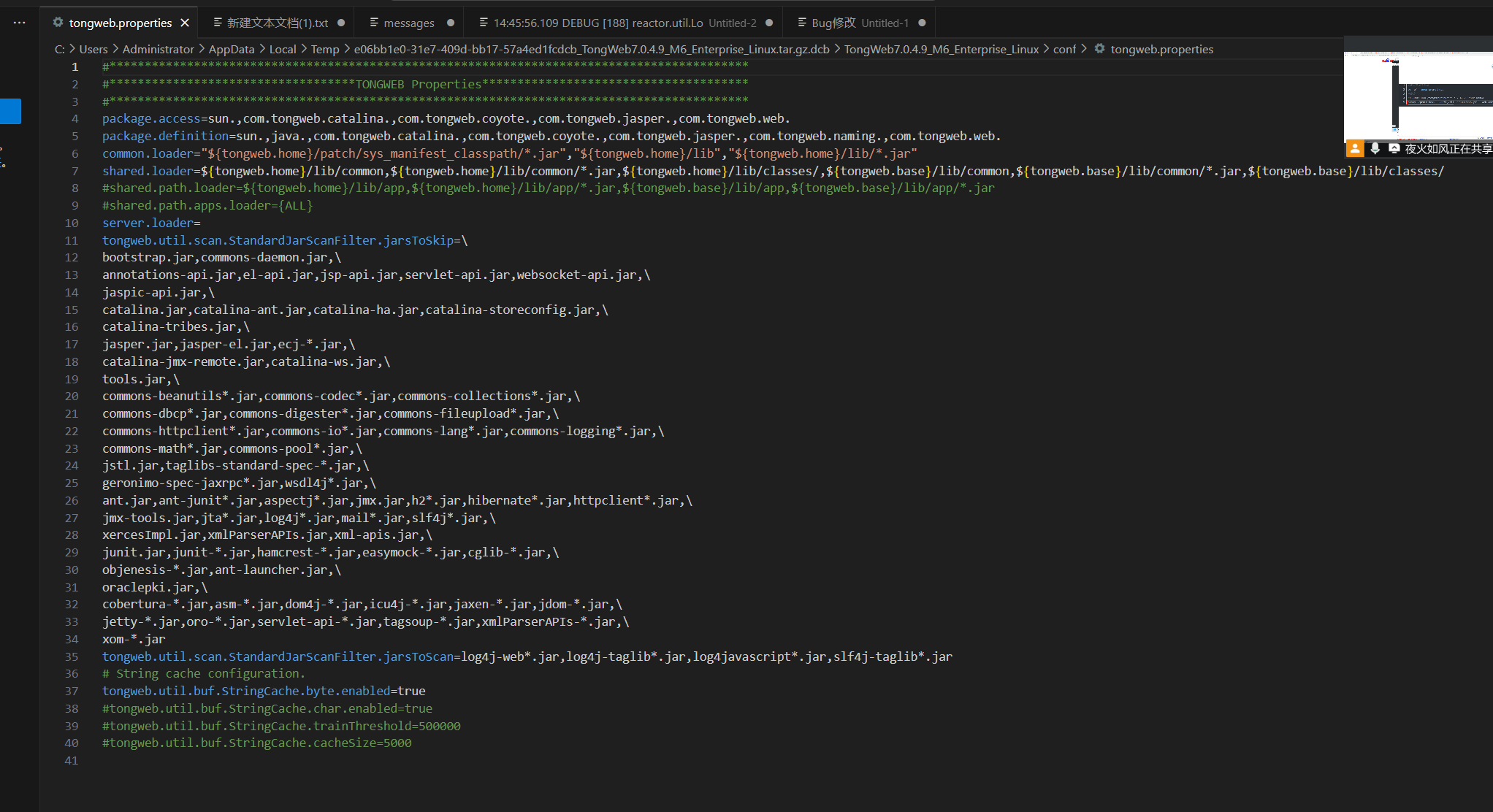Open the shared screen preview thumbnail
Screen dimensions: 1493x812
click(1417, 95)
